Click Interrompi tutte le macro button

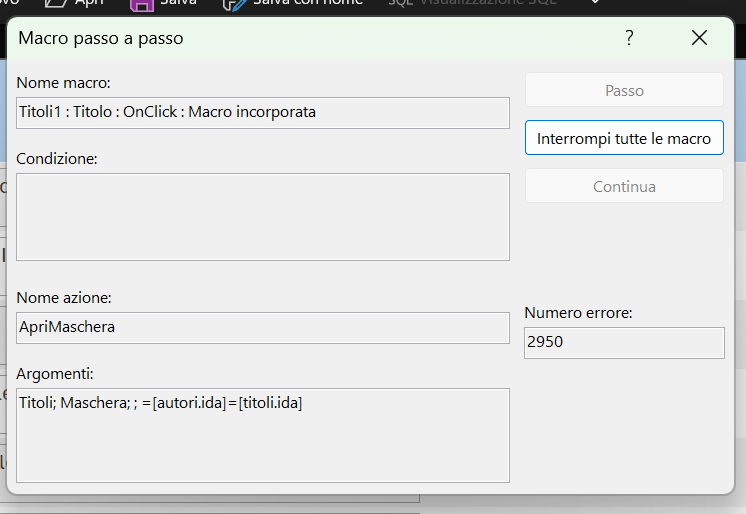624,138
